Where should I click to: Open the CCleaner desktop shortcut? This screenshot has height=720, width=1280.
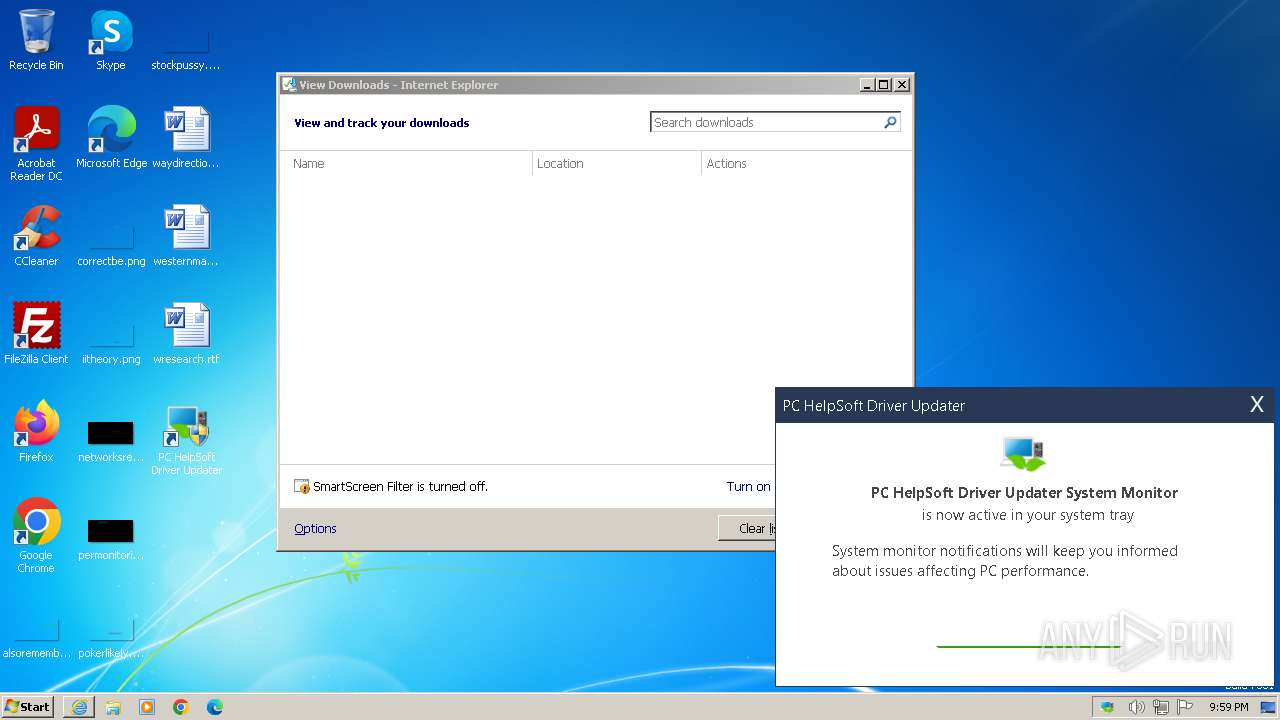tap(36, 235)
